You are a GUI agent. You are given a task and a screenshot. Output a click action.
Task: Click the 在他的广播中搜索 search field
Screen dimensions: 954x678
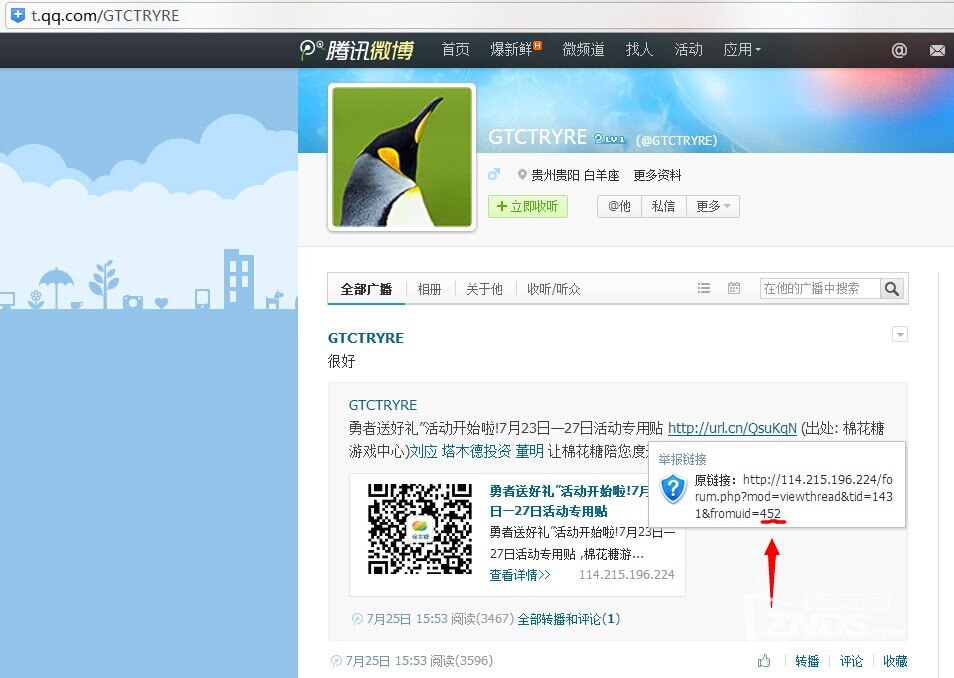[819, 289]
